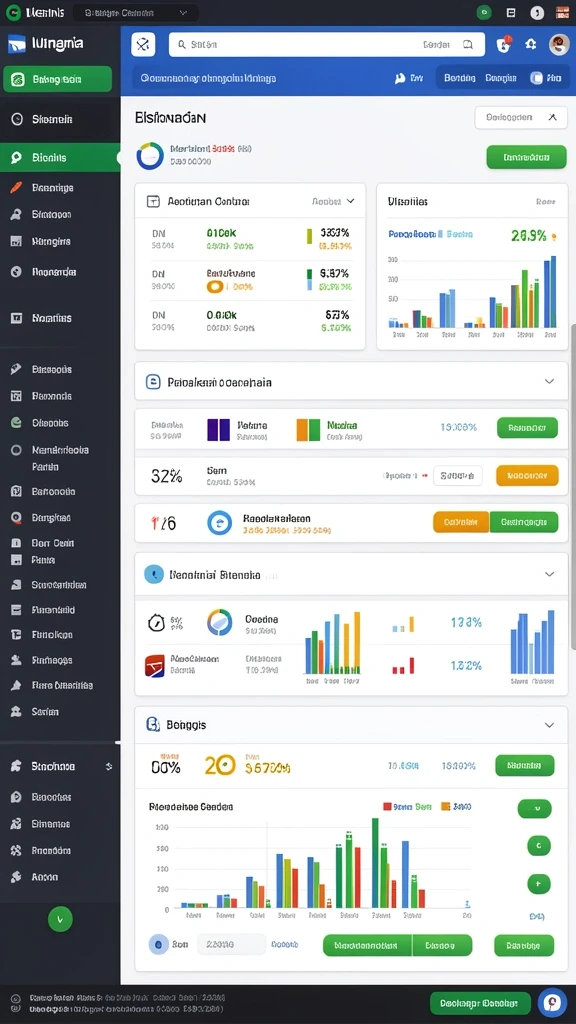
Task: Click the orange button in the '1/6' row
Action: pyautogui.click(x=461, y=522)
